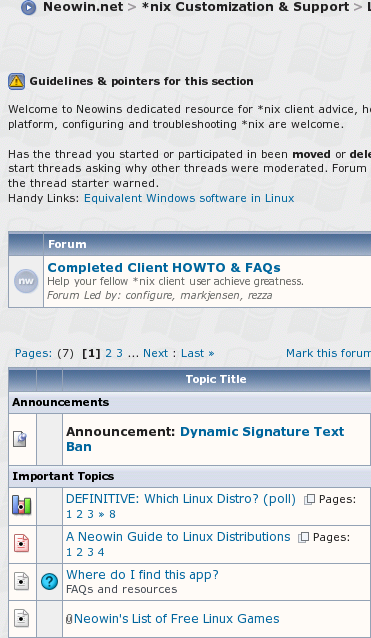Click the multi-page icon beside Neowin Guide
Image resolution: width=371 pixels, height=638 pixels.
(x=303, y=537)
